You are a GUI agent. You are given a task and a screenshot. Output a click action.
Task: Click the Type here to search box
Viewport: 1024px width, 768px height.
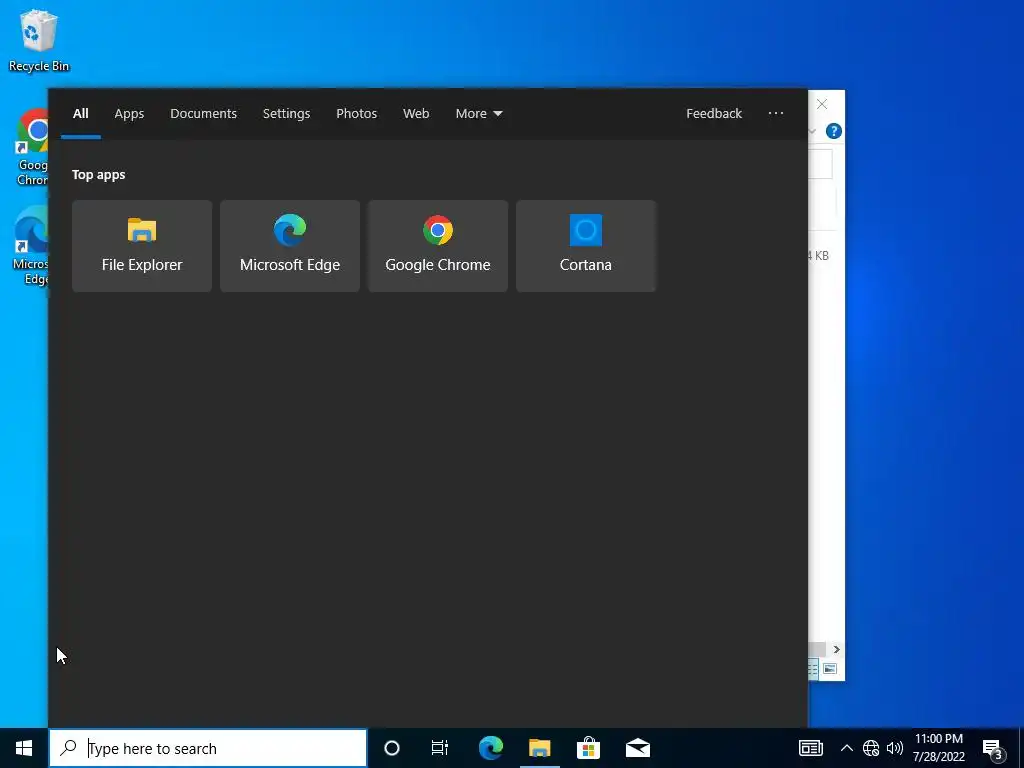tap(208, 748)
